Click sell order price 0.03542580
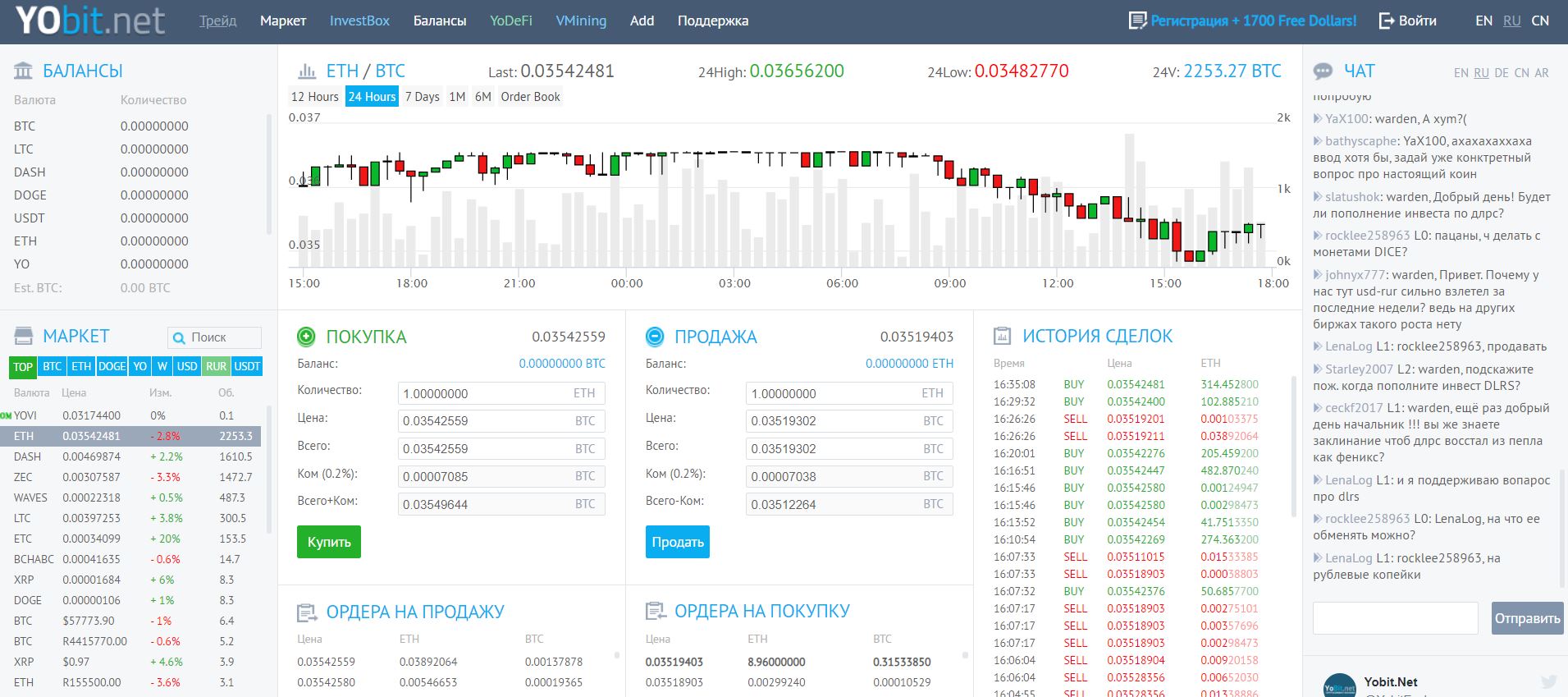 (x=327, y=682)
